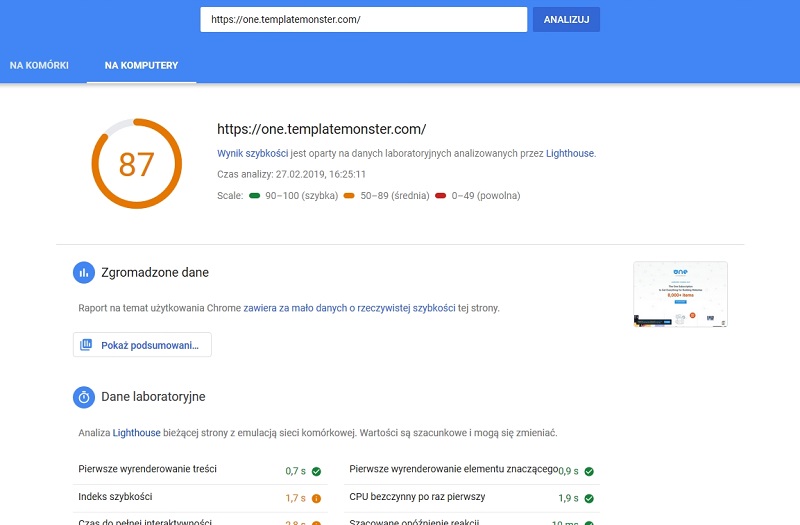Screen dimensions: 800x525
Task: Click green check for Pierwsze wyrenderowanie elementu znaczącego
Action: click(x=589, y=471)
